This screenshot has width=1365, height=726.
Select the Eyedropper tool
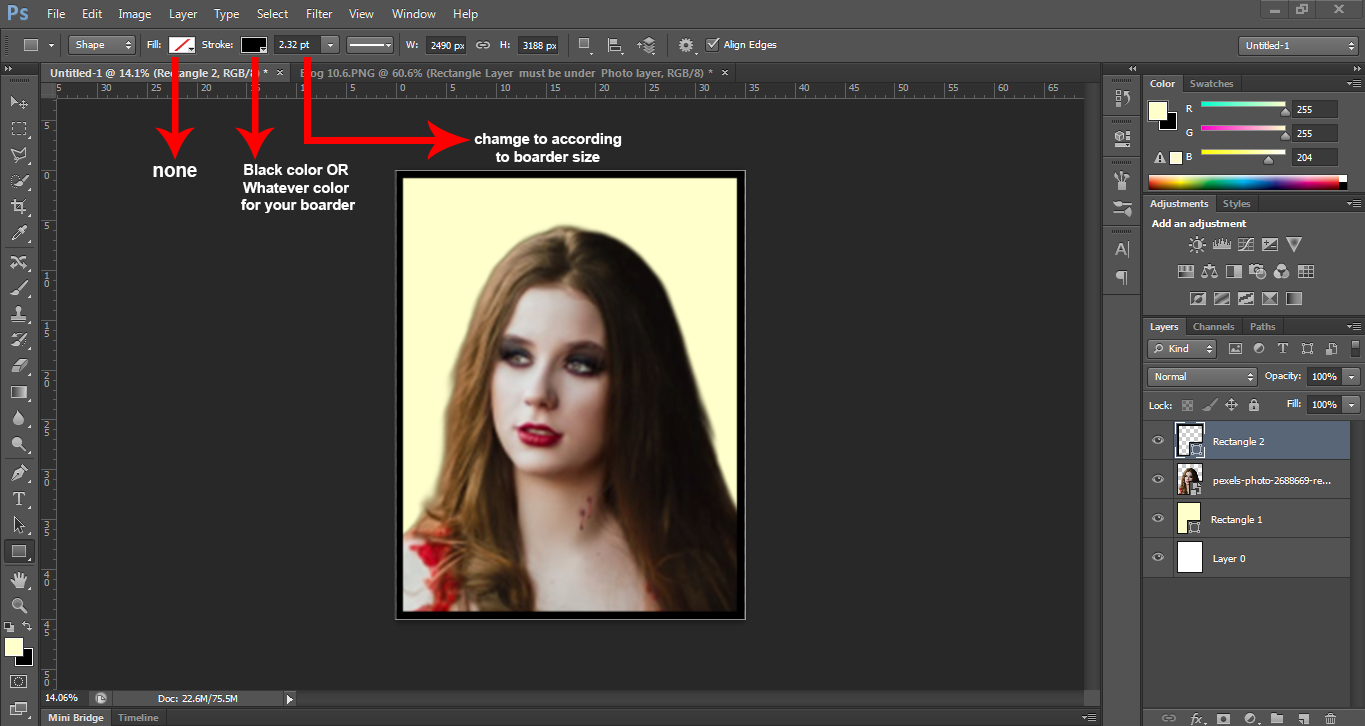(x=18, y=234)
